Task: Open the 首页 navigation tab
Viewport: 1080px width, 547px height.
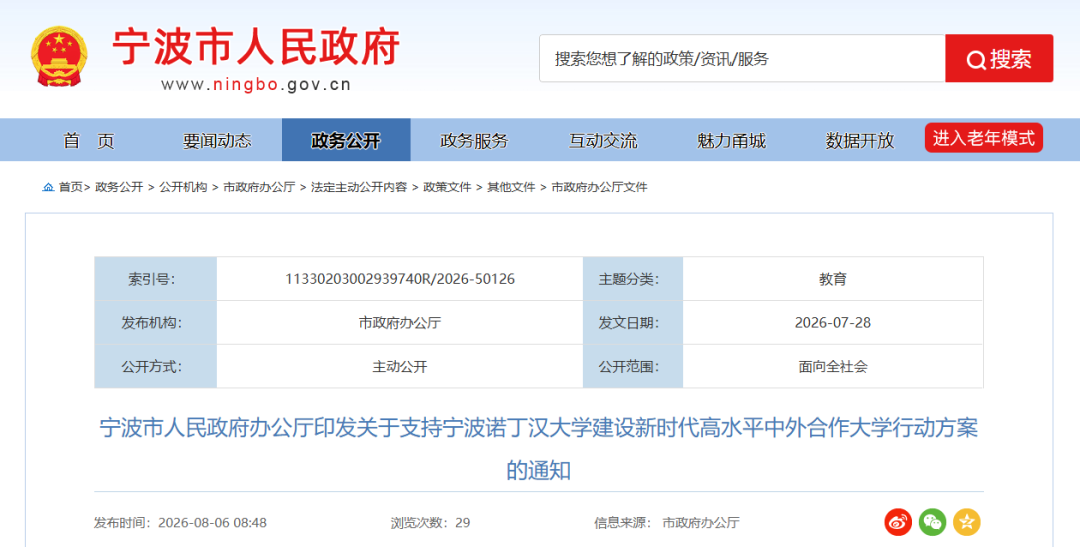Action: 89,141
